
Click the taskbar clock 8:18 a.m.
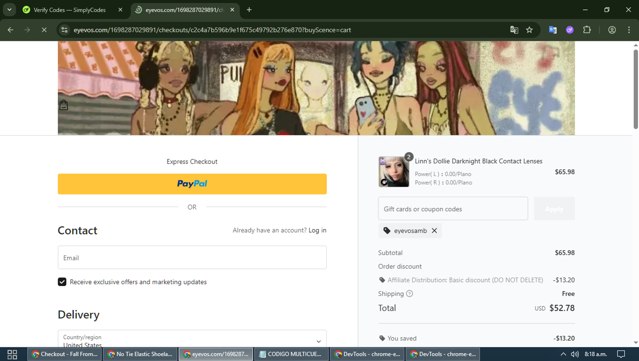pos(595,354)
